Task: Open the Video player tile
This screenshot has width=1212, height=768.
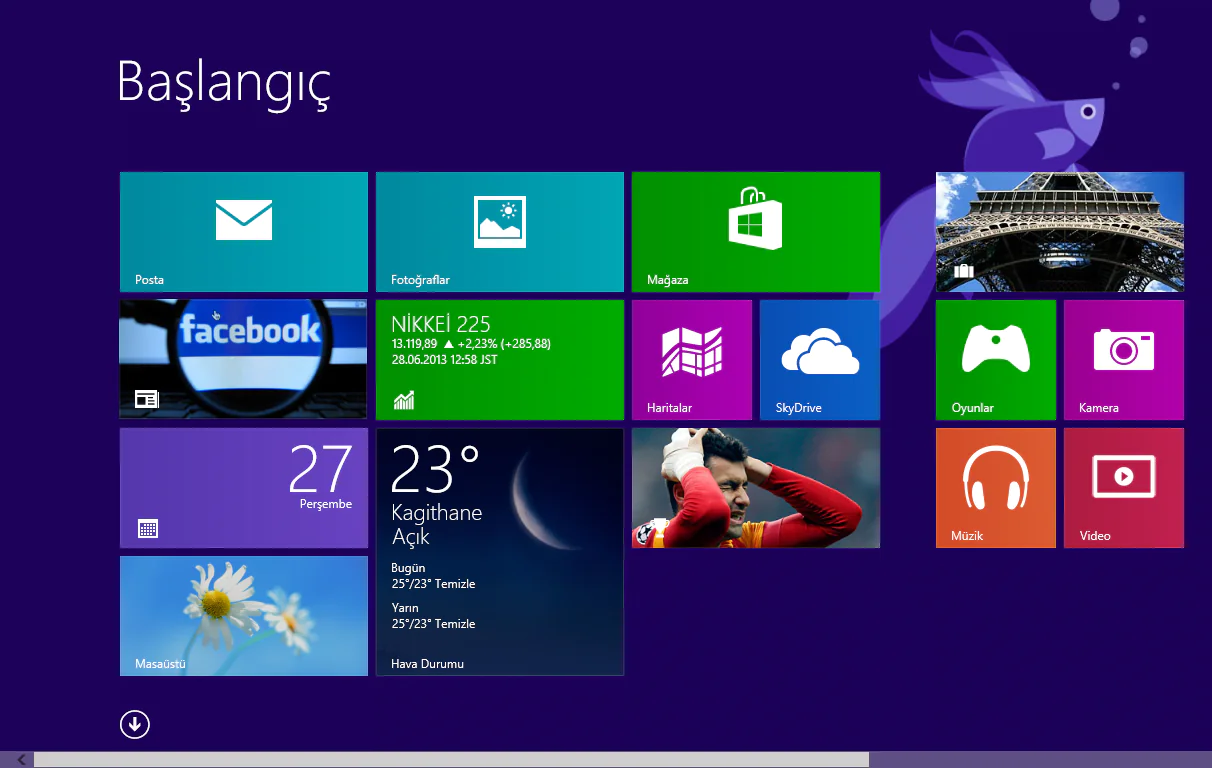Action: 1123,487
